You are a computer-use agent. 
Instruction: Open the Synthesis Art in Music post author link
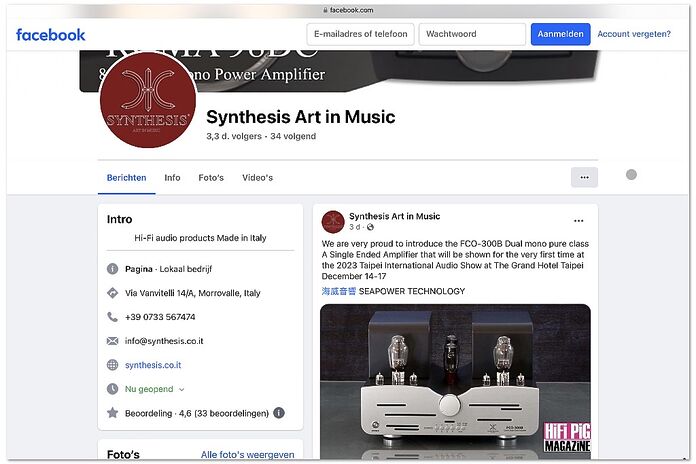395,216
